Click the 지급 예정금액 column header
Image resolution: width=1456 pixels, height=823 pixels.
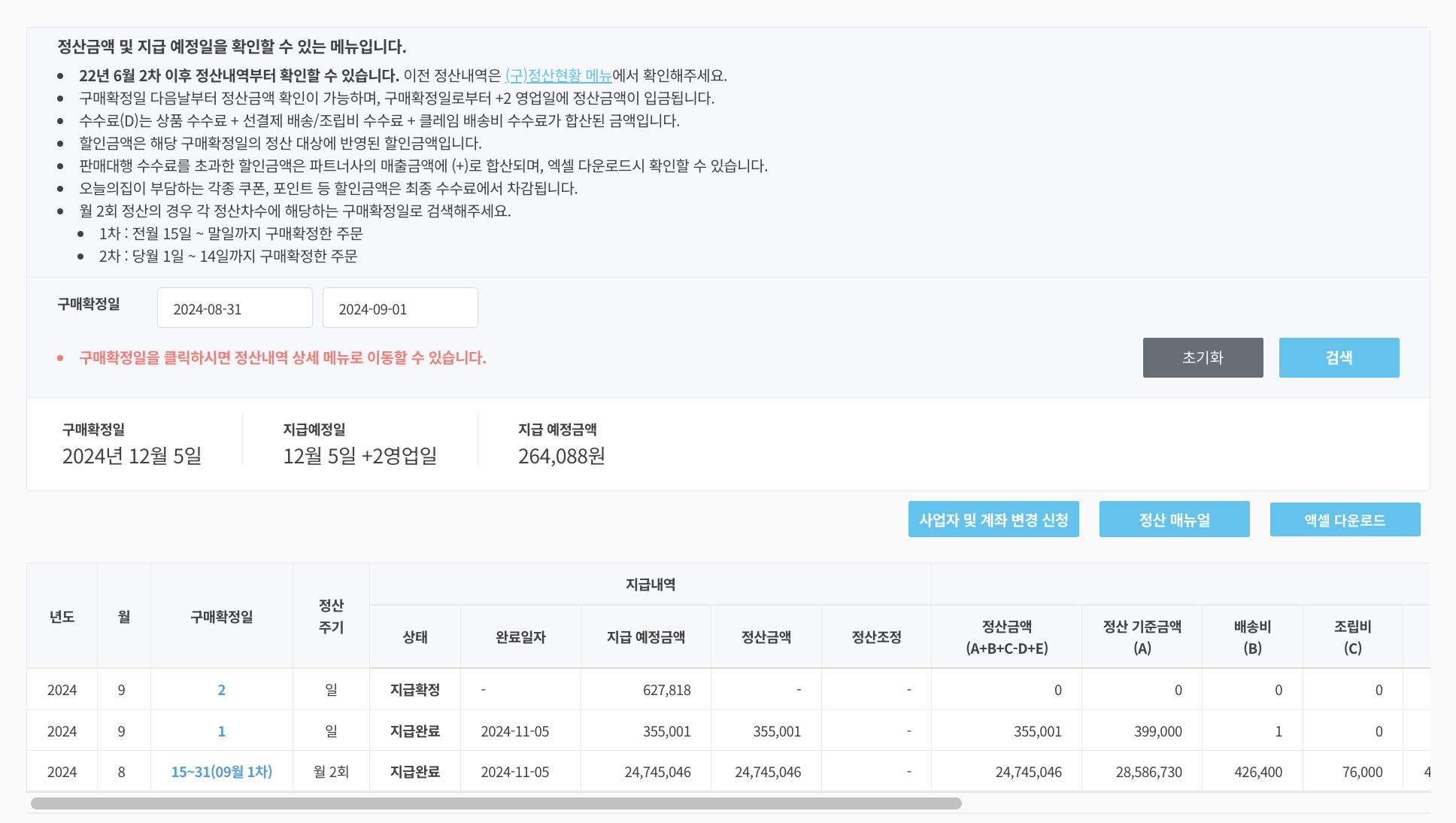pyautogui.click(x=645, y=636)
